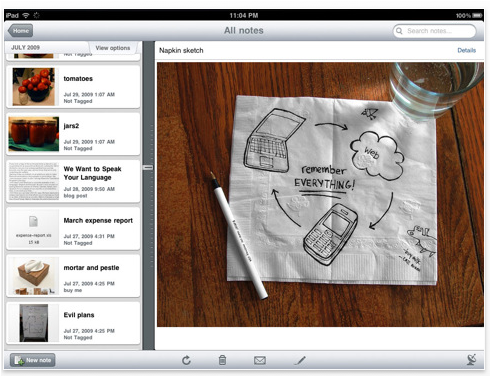Click the note list divider handle
The height and width of the screenshot is (377, 491).
148,167
